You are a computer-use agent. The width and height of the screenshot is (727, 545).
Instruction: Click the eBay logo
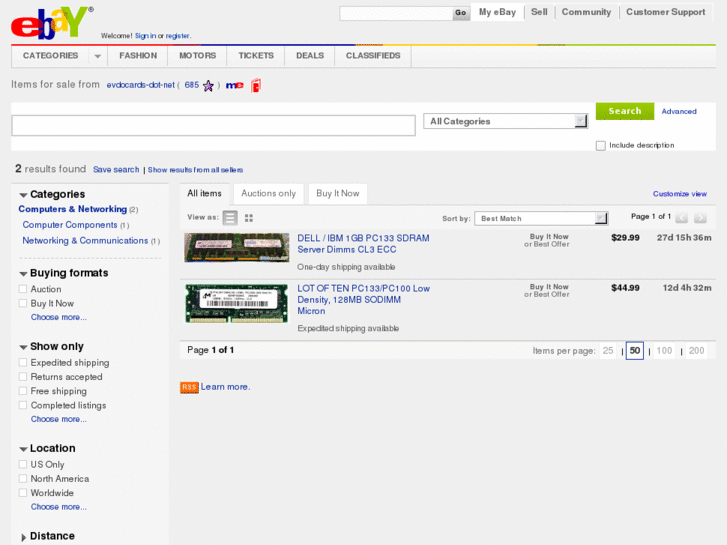click(x=51, y=23)
